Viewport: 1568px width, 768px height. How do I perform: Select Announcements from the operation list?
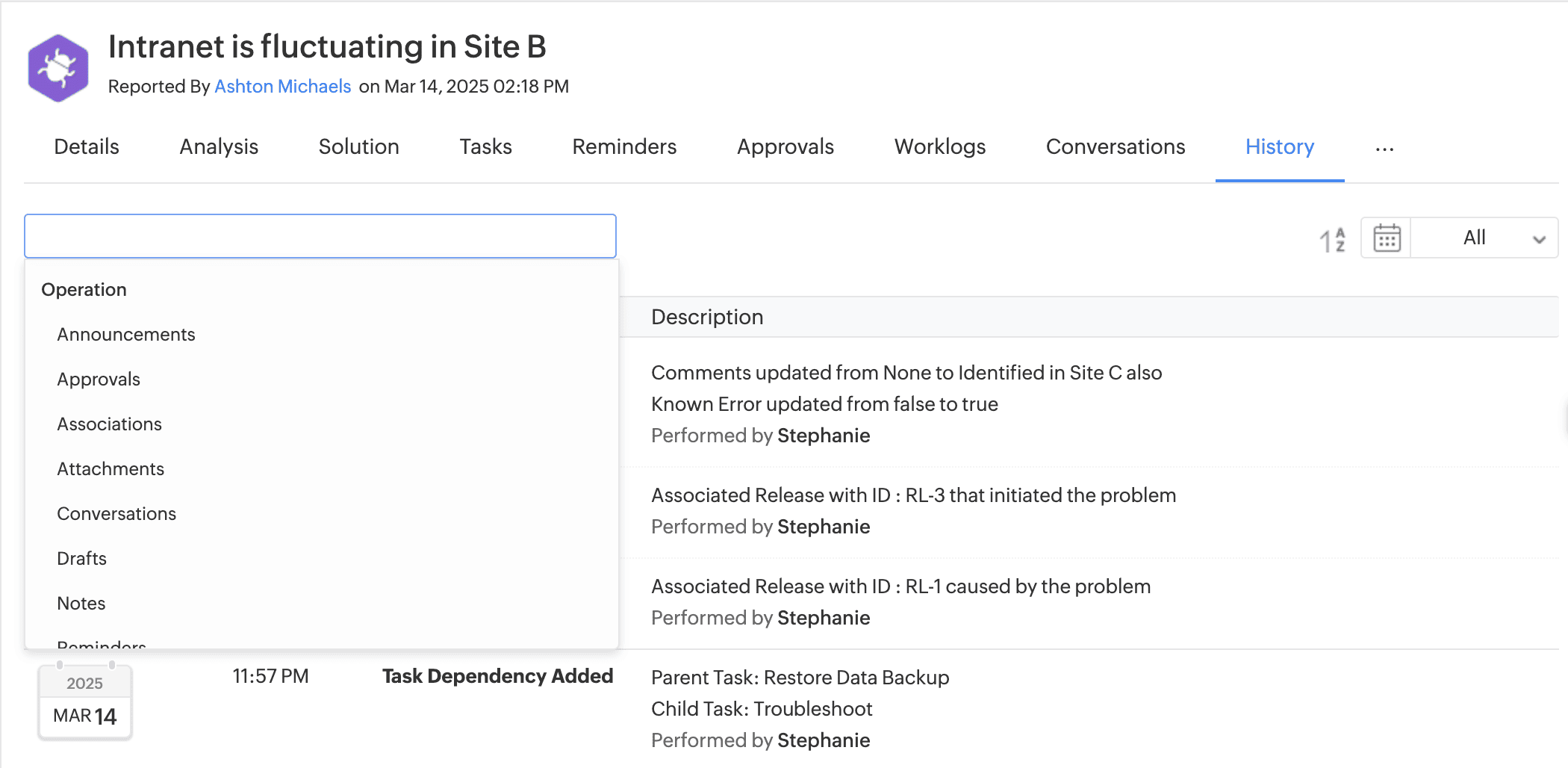tap(126, 335)
